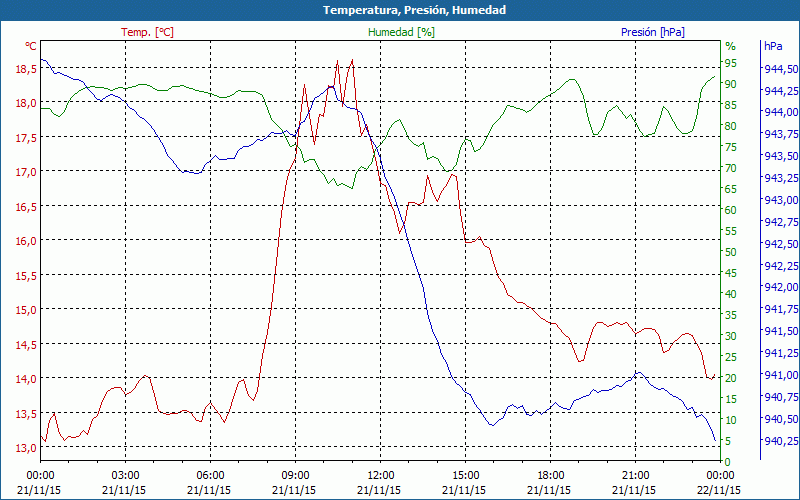This screenshot has height=500, width=800.
Task: Click the temperature axis value '15,5'
Action: pyautogui.click(x=27, y=276)
